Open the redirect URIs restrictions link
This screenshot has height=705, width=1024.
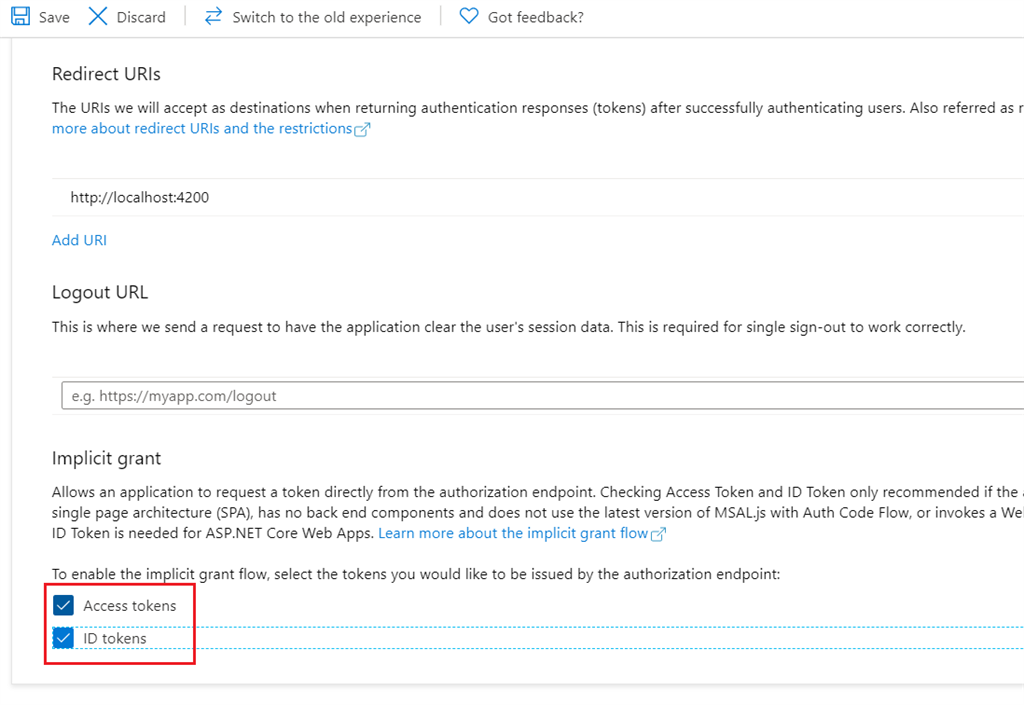tap(200, 128)
